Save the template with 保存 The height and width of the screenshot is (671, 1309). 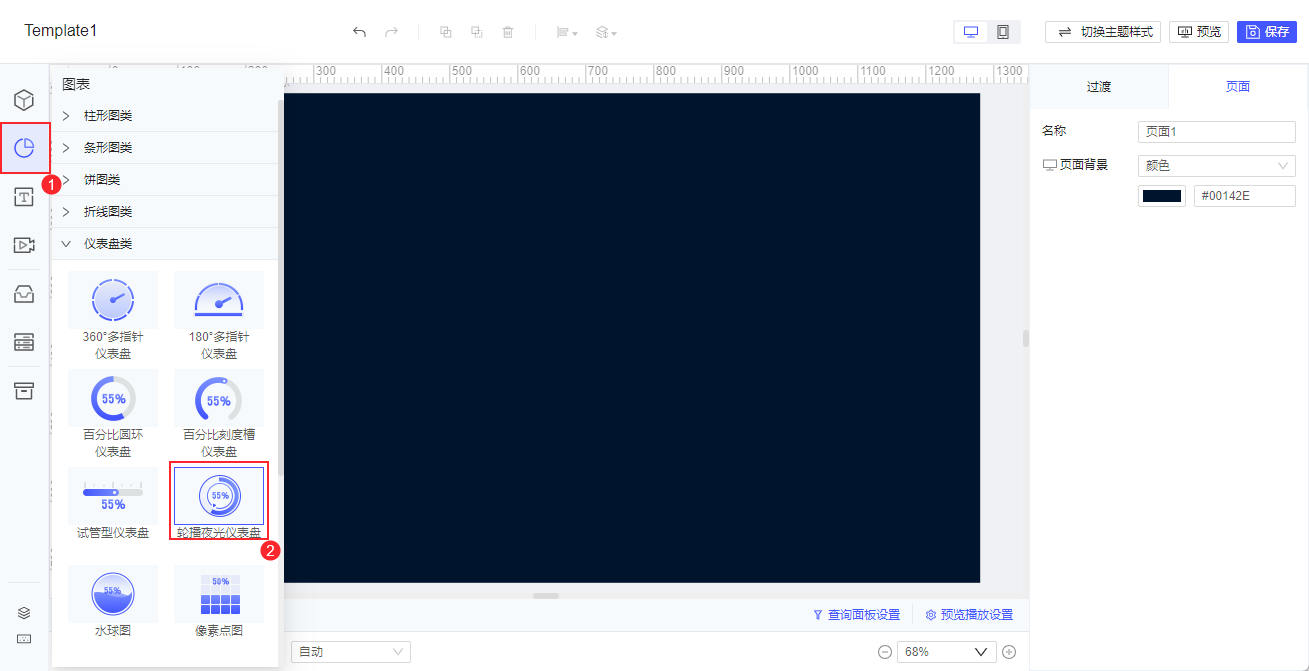[1267, 32]
